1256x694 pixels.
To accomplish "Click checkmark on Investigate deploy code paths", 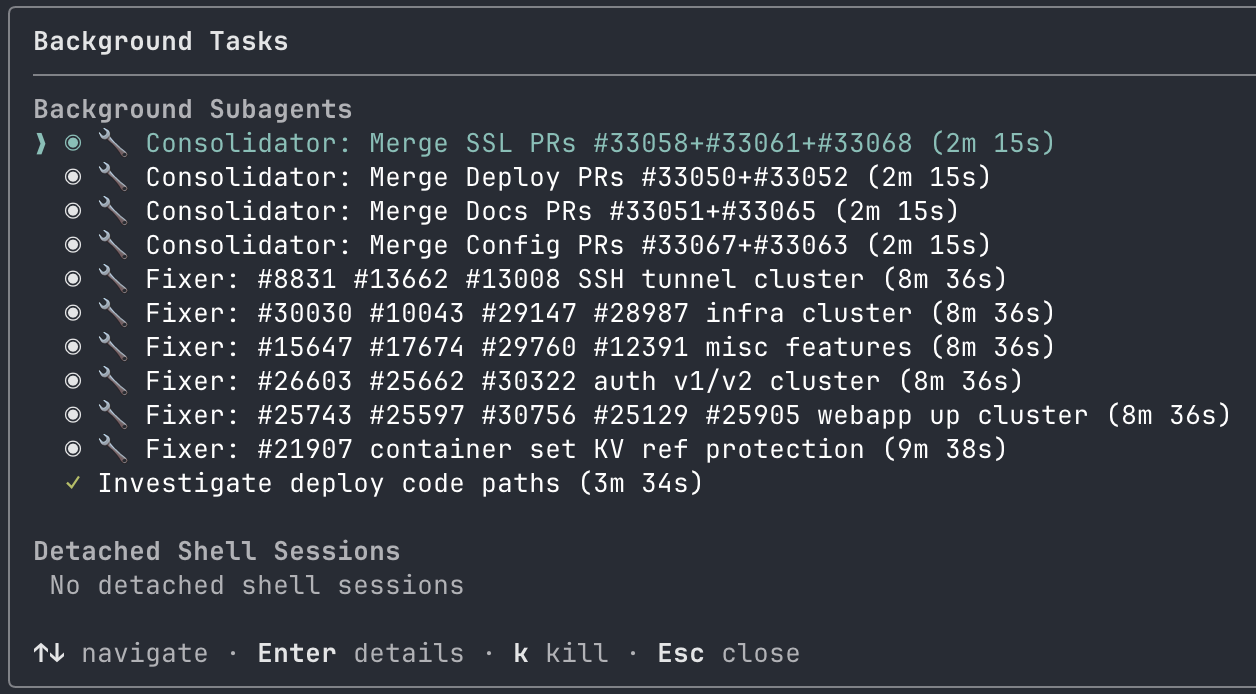I will pos(73,483).
